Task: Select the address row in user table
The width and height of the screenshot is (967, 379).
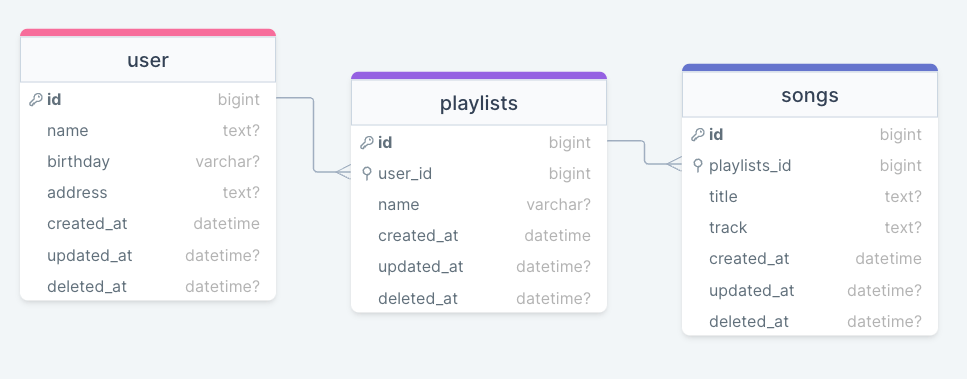Action: pyautogui.click(x=148, y=192)
